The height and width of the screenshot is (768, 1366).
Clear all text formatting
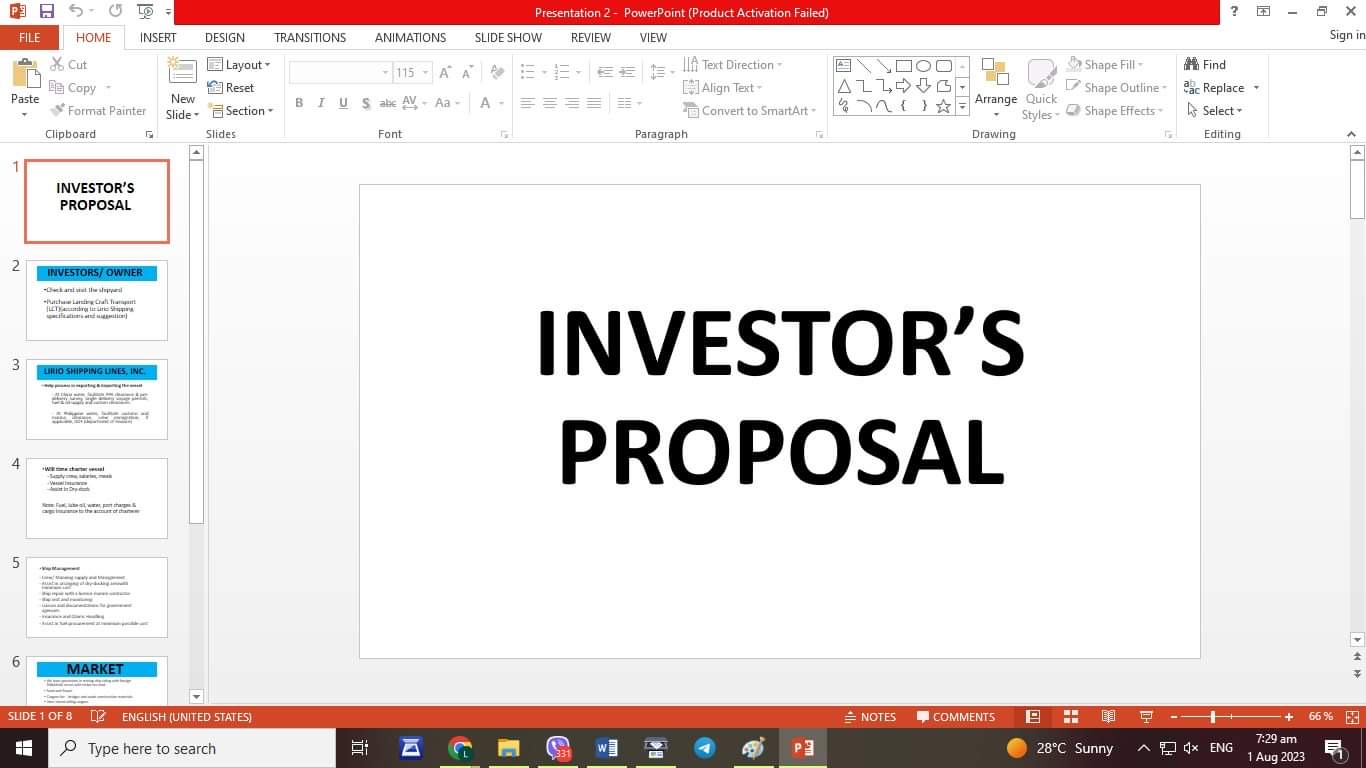click(497, 73)
